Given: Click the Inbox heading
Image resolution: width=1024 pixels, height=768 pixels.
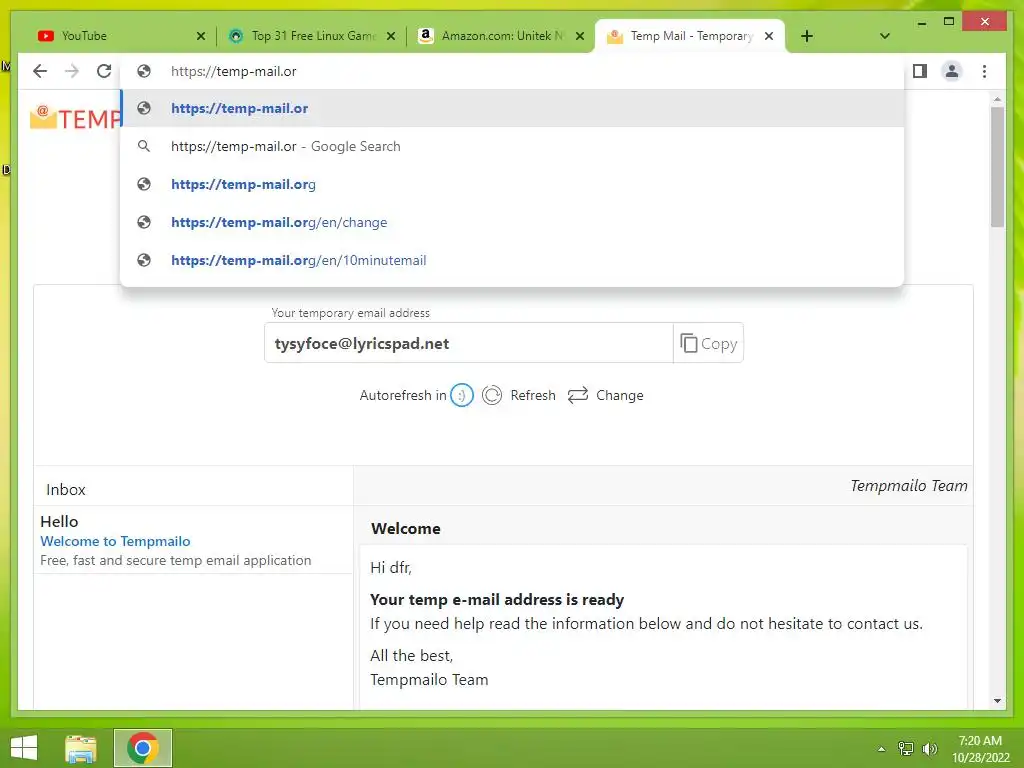Looking at the screenshot, I should click(65, 489).
